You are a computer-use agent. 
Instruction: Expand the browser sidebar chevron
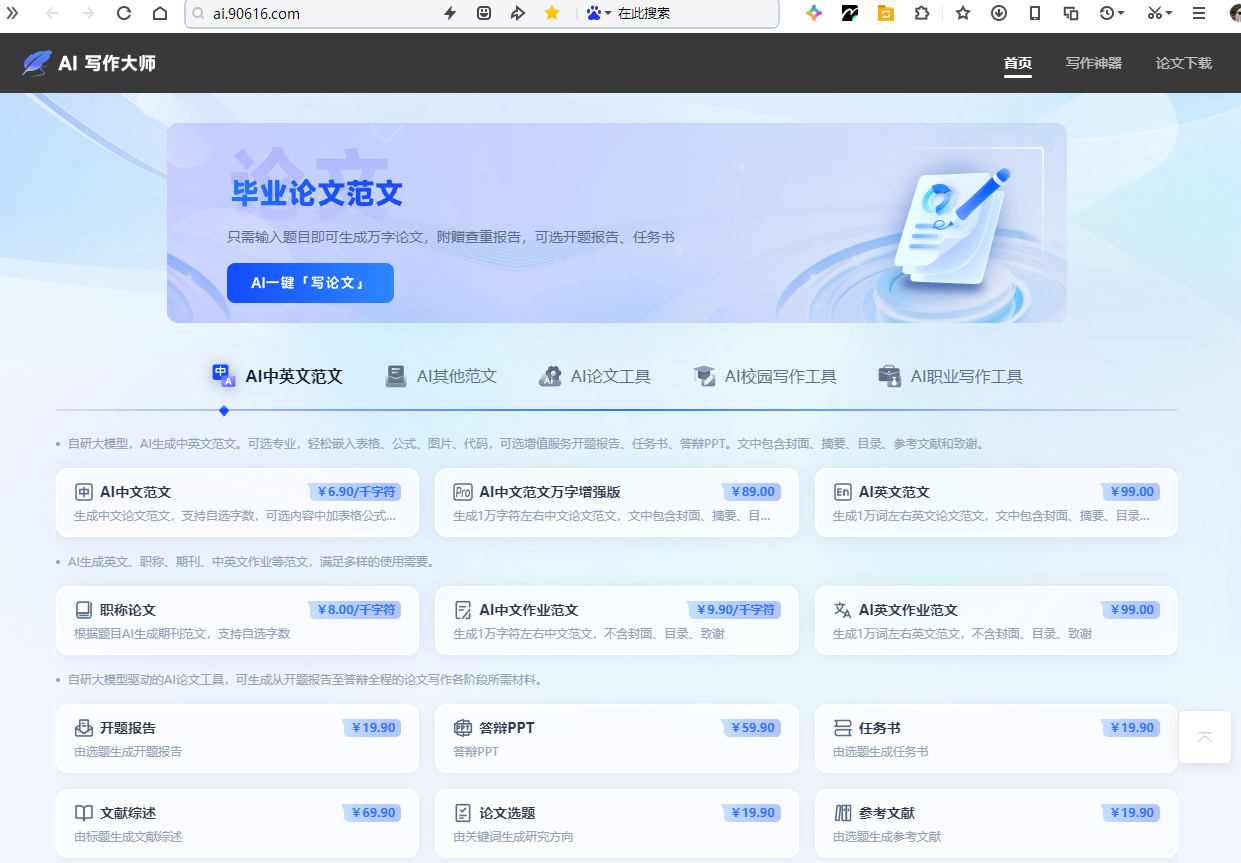click(13, 13)
